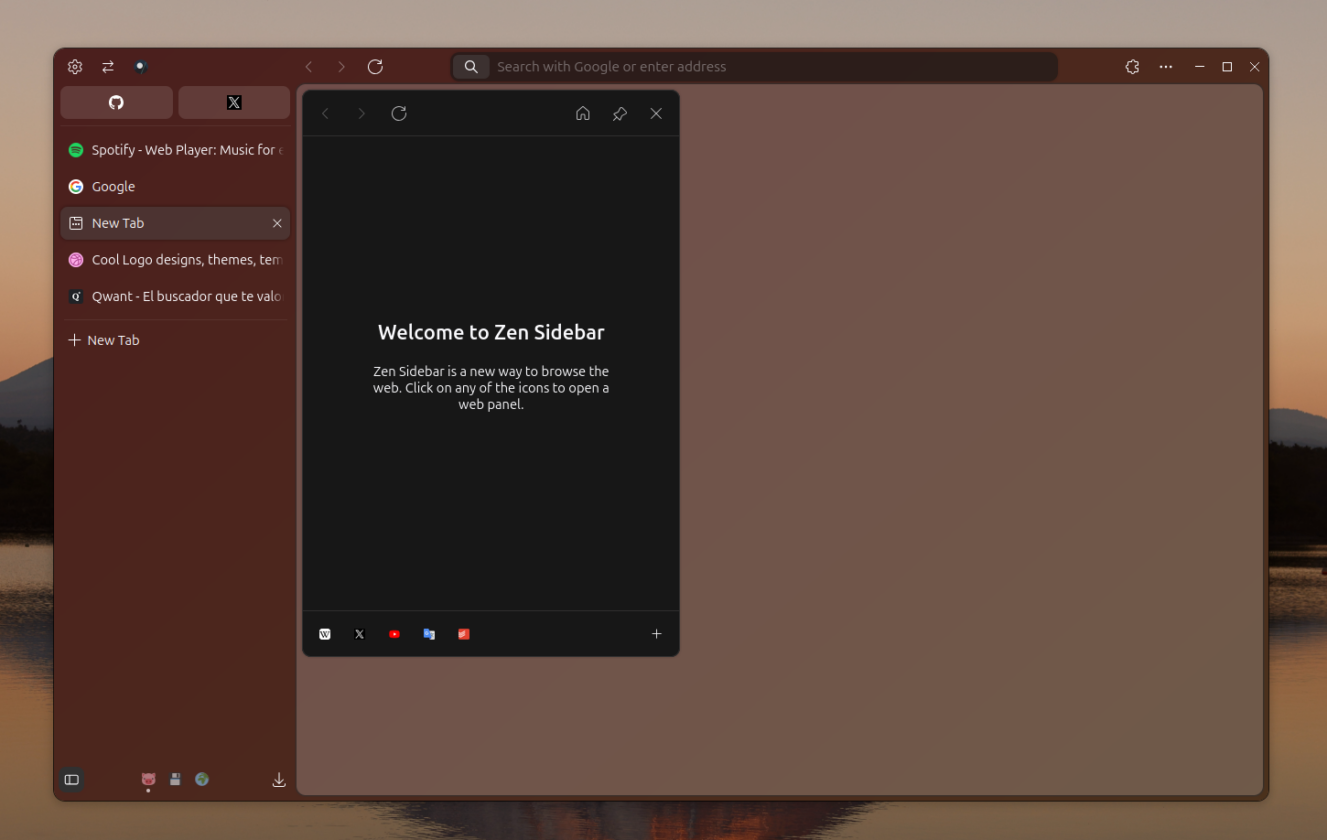Open the pinned GitHub essential
This screenshot has width=1327, height=840.
coord(116,102)
